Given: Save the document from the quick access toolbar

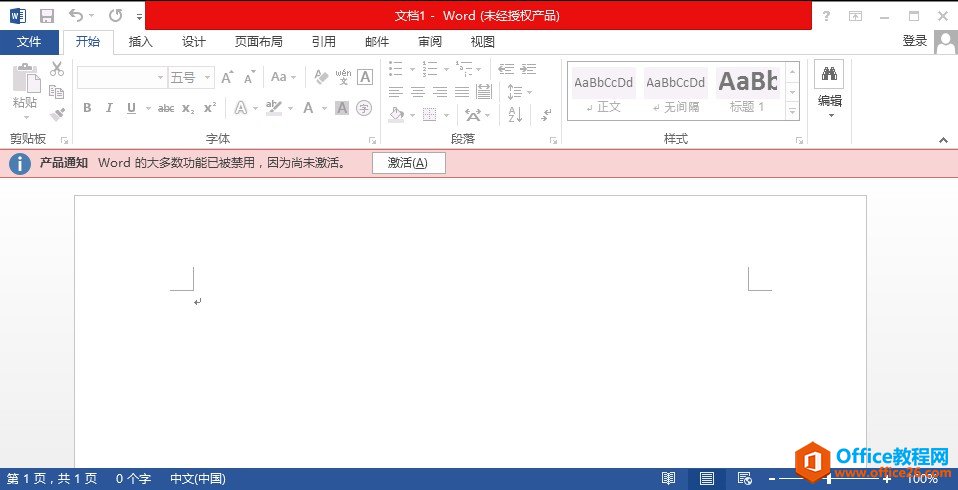Looking at the screenshot, I should (46, 16).
